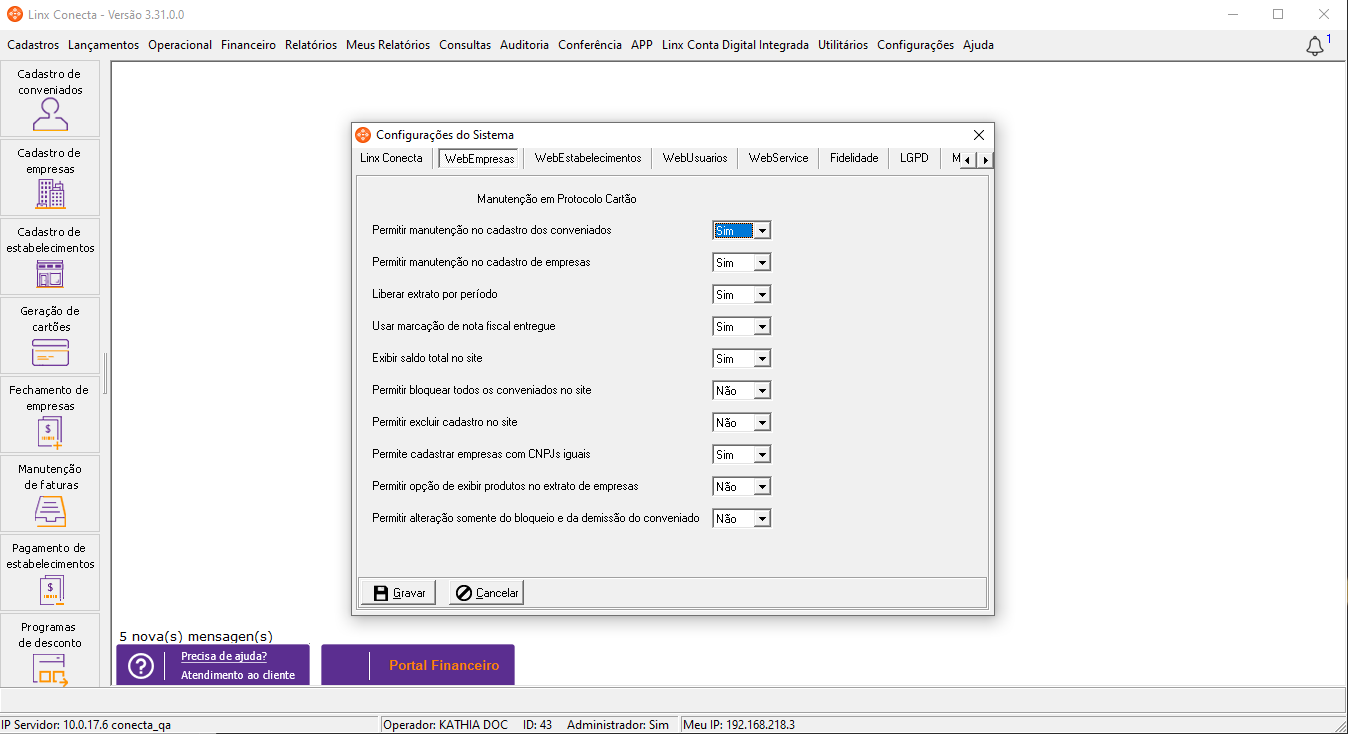Minimize the Linx Conecta window
The width and height of the screenshot is (1348, 734).
(1232, 15)
